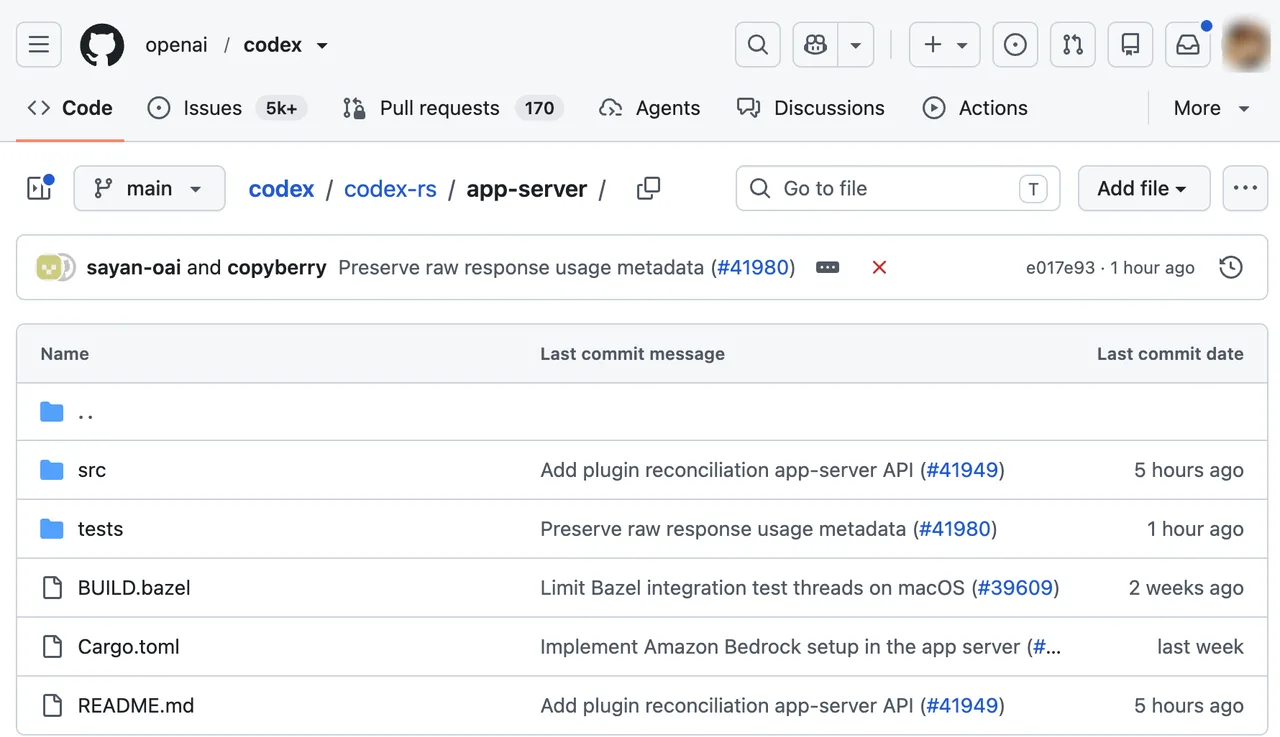Viewport: 1280px width, 737px height.
Task: Focus the Go to file search field
Action: 898,188
